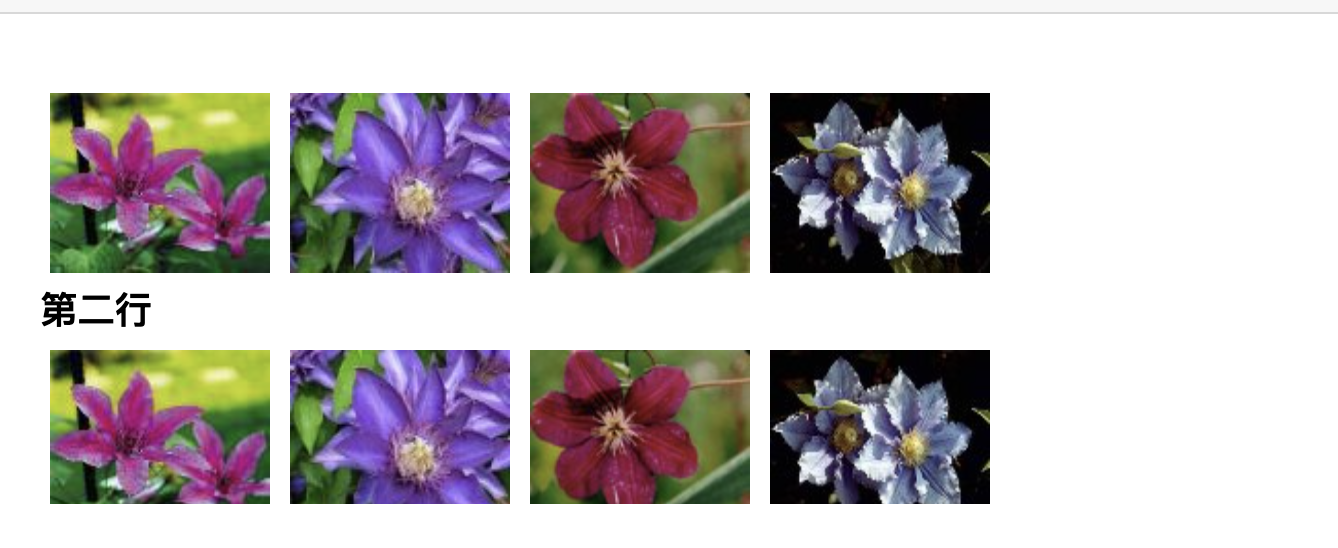
Task: Click top-row pale blue flowers on black background
Action: click(880, 183)
